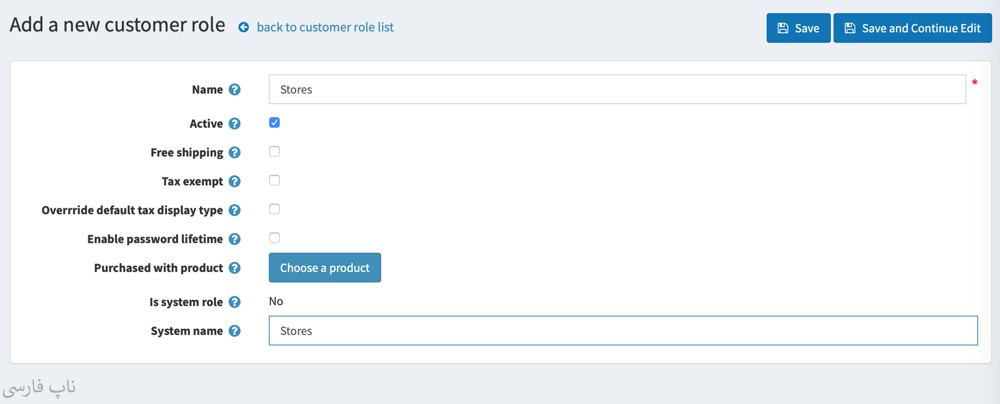Click Save and Continue Edit
The width and height of the screenshot is (1000, 404).
pos(912,28)
